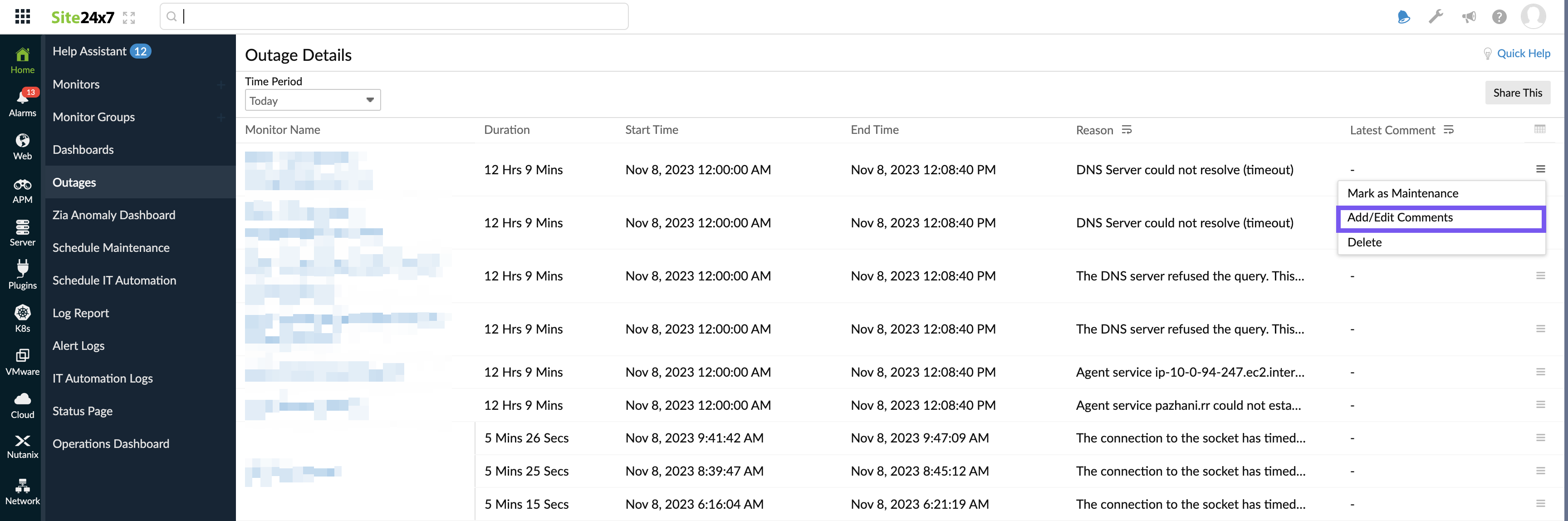Open Schedule Maintenance in sidebar

[111, 248]
